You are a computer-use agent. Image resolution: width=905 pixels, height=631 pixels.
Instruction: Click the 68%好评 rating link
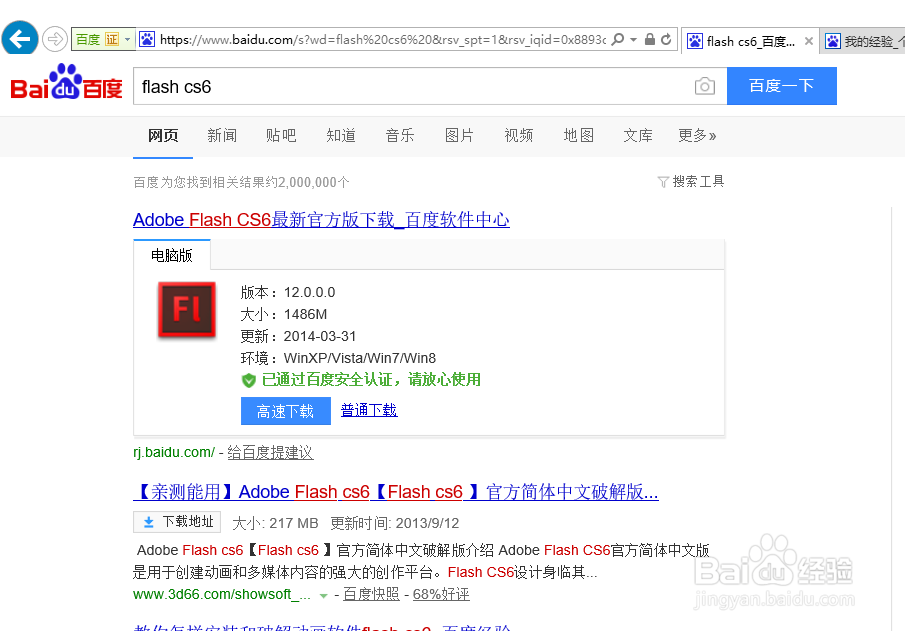pyautogui.click(x=441, y=594)
